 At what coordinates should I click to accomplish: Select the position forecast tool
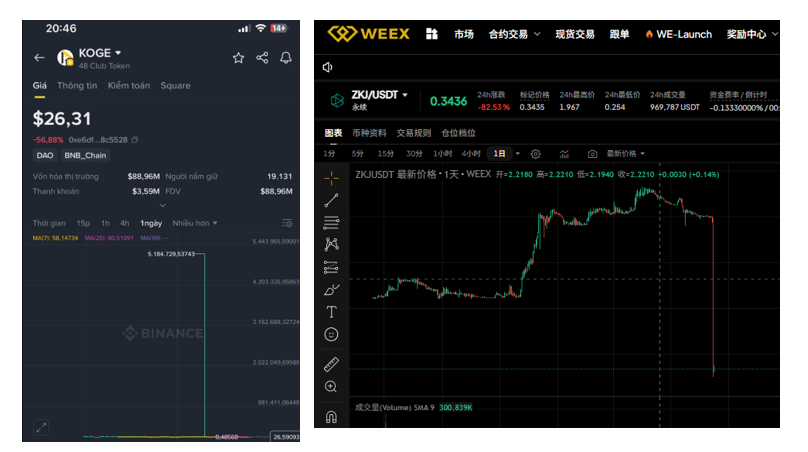pos(331,267)
